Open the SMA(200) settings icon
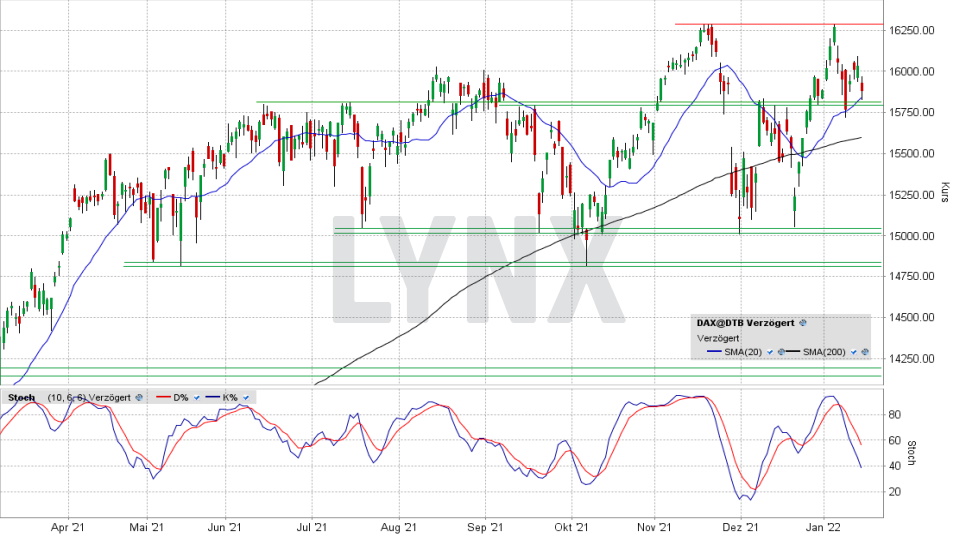 [x=864, y=353]
